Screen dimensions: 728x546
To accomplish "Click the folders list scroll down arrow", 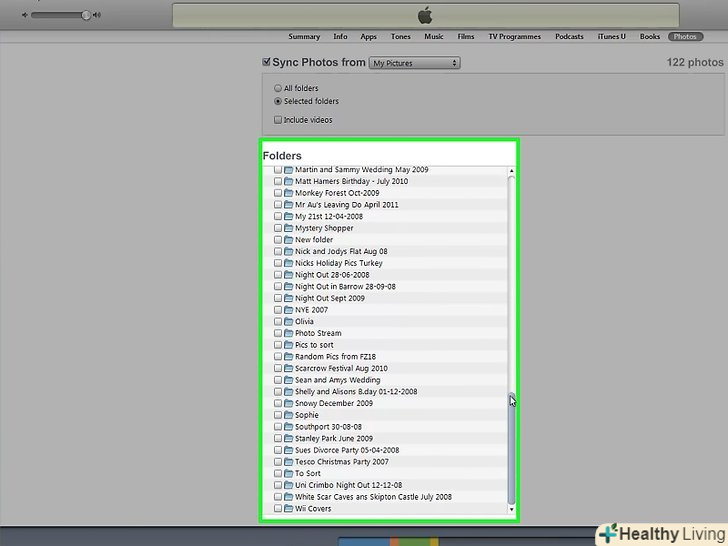I will (x=512, y=509).
